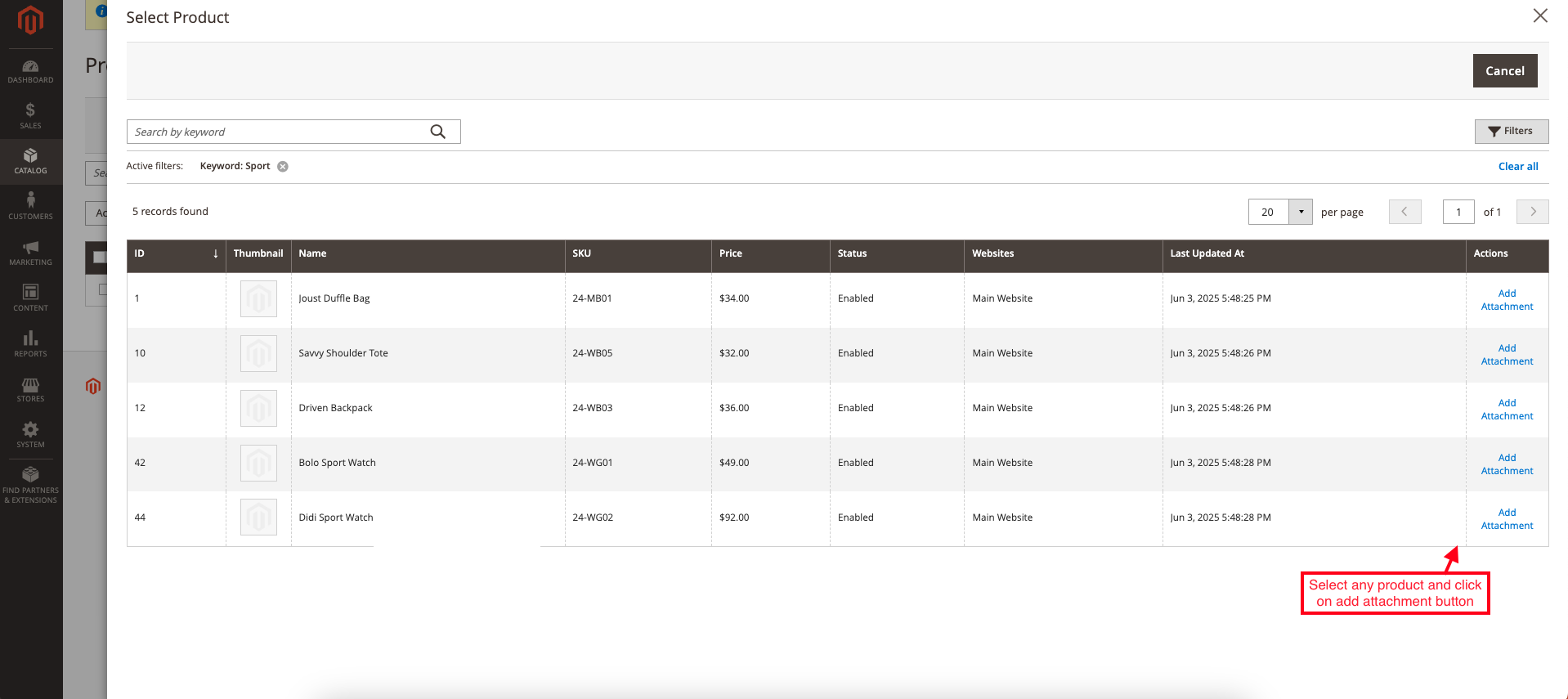Select the Bolo Sport Watch name cell
The image size is (1568, 699).
point(428,464)
